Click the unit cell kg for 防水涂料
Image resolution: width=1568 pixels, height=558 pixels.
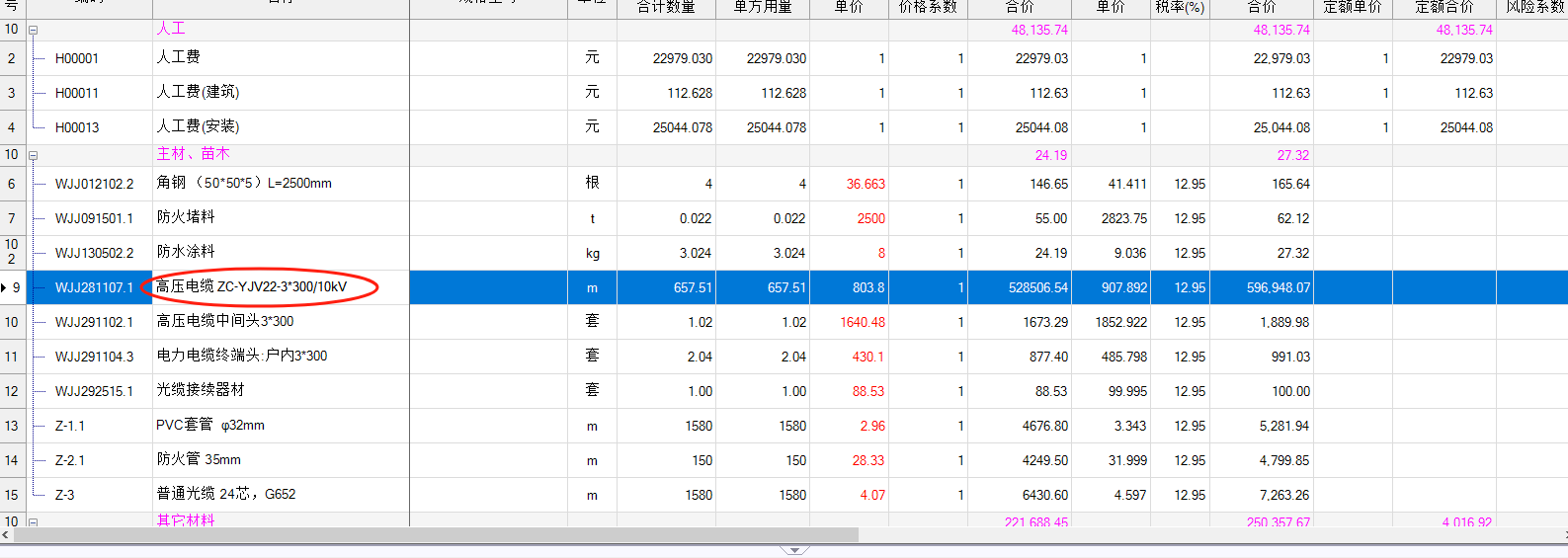tap(592, 253)
